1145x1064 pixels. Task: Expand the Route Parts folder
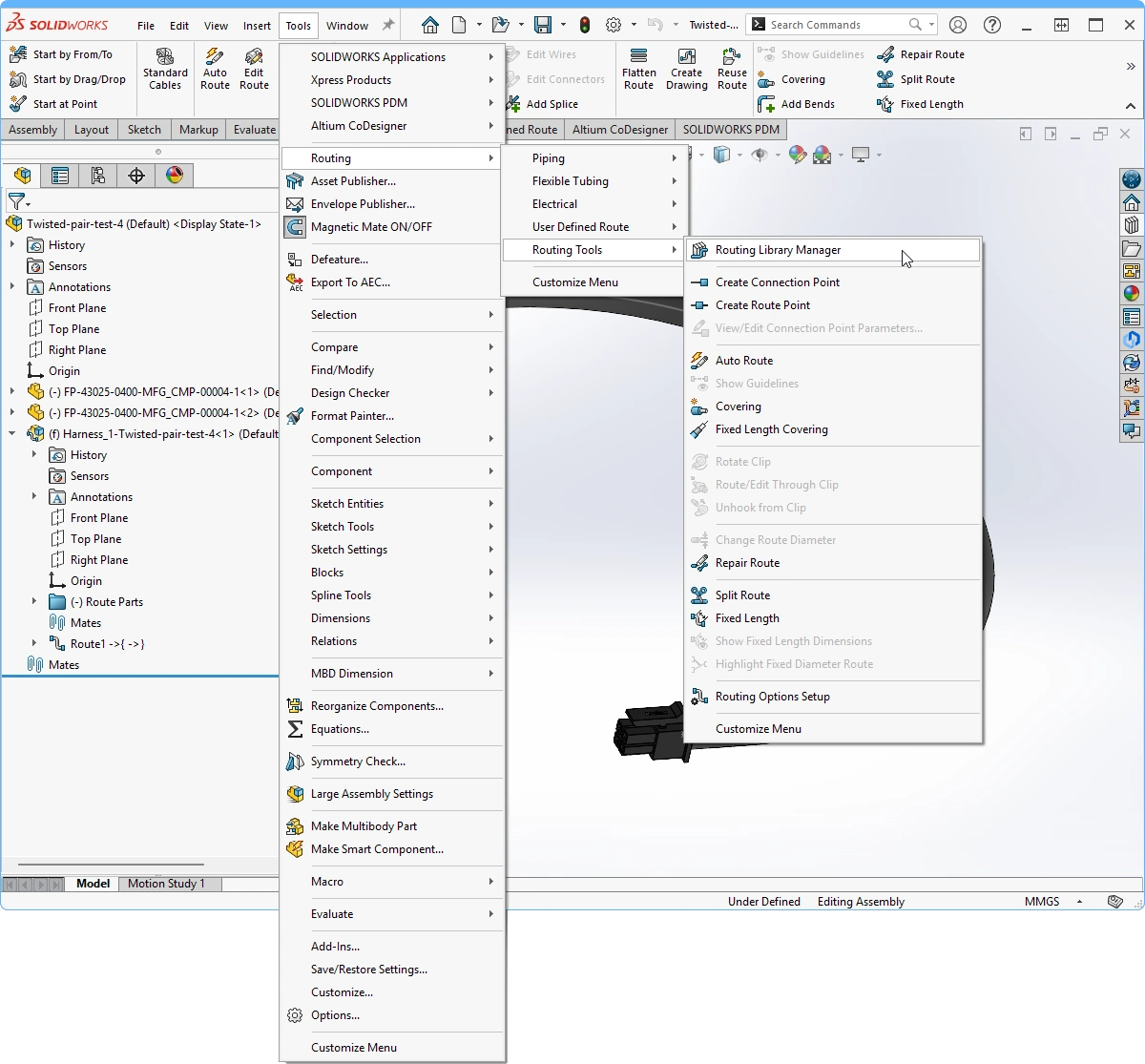(34, 602)
